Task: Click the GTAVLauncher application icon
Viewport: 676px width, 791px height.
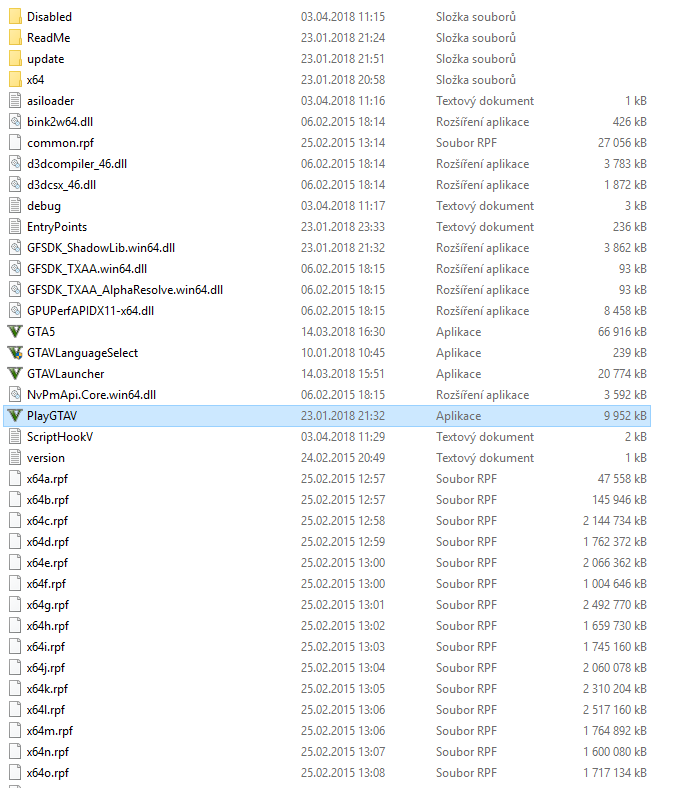Action: click(x=15, y=374)
